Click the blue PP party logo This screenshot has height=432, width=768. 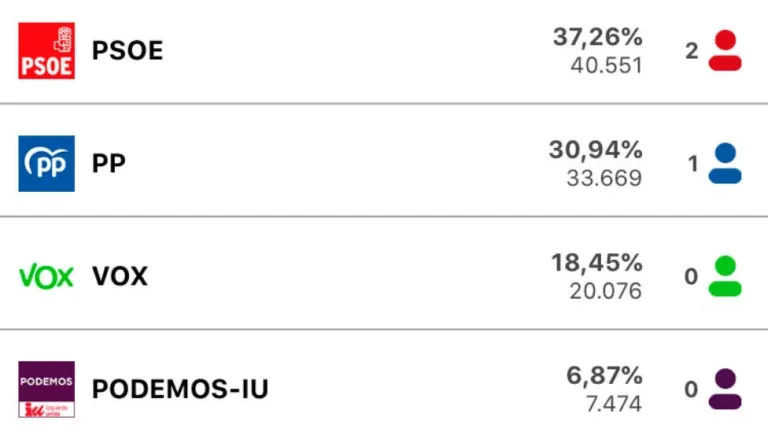(46, 163)
